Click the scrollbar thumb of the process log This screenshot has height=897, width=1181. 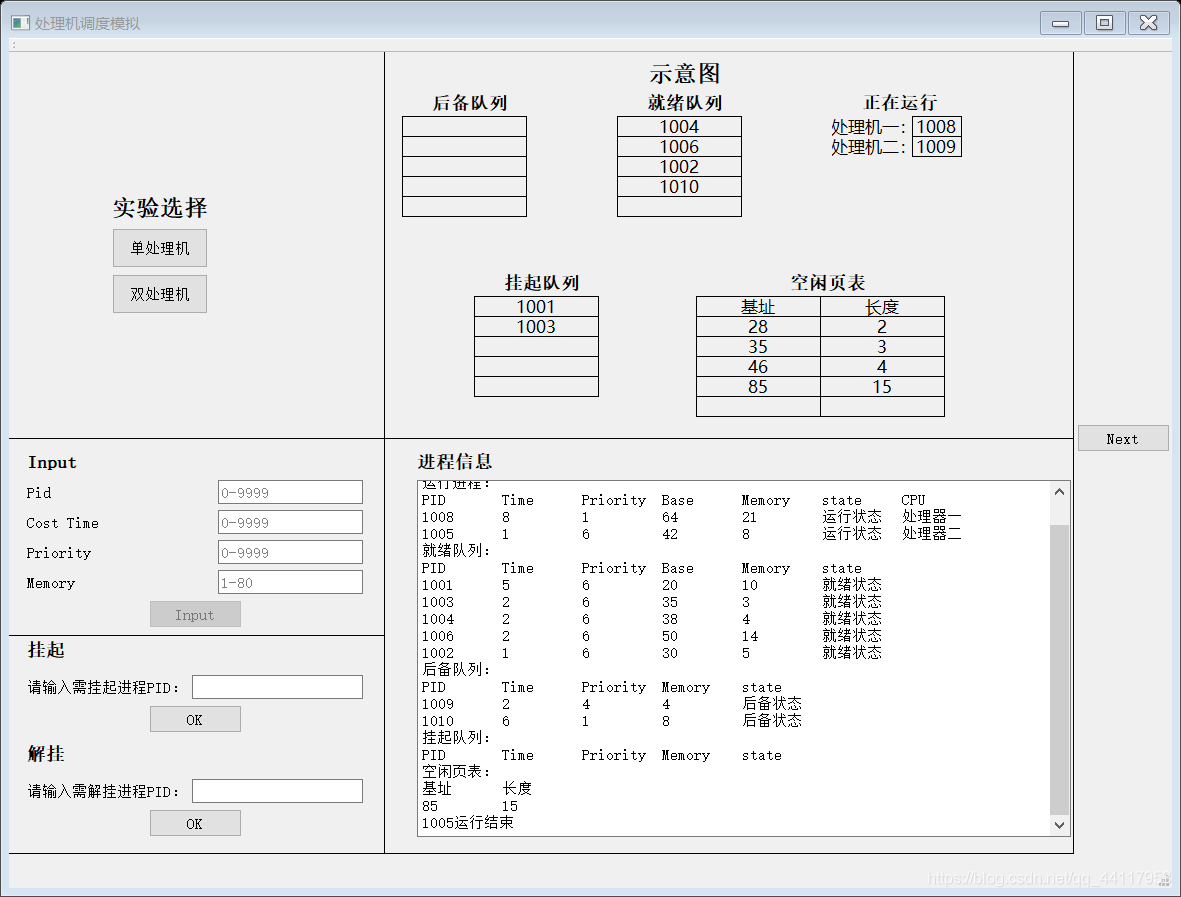pos(1059,670)
